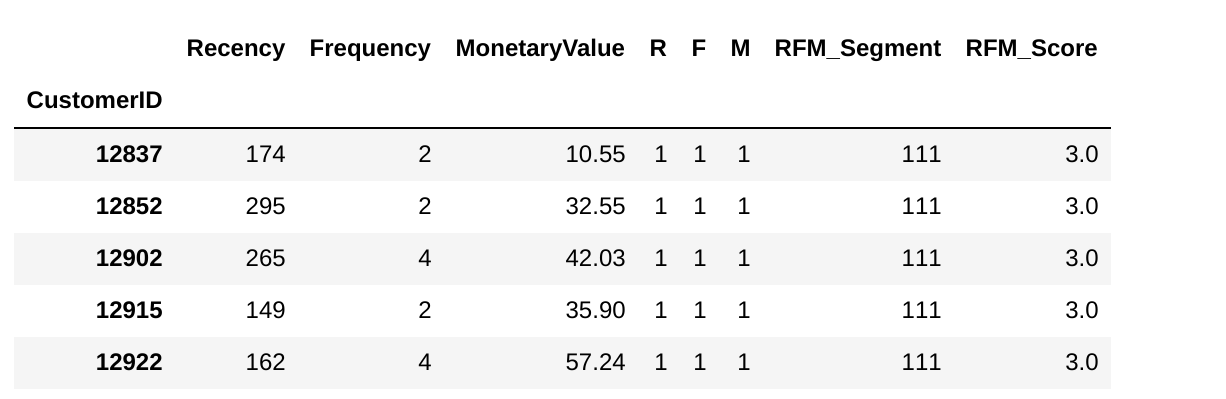Select the M column header
The height and width of the screenshot is (399, 1226).
coord(740,48)
